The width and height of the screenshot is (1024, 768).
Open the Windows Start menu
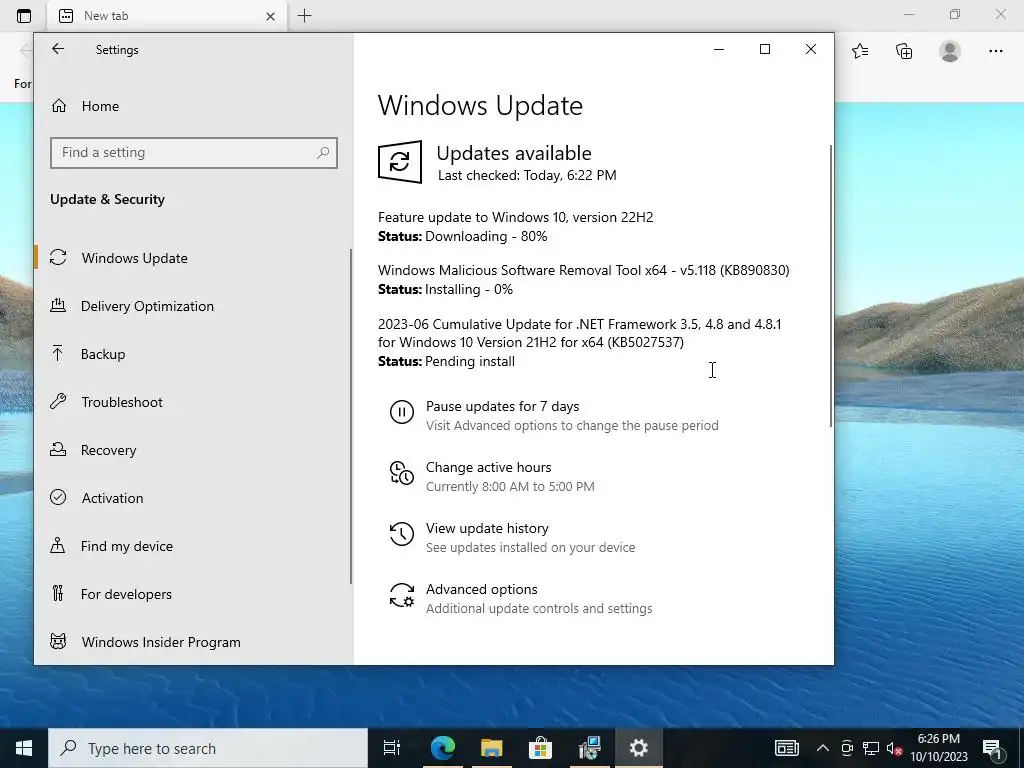coord(24,748)
